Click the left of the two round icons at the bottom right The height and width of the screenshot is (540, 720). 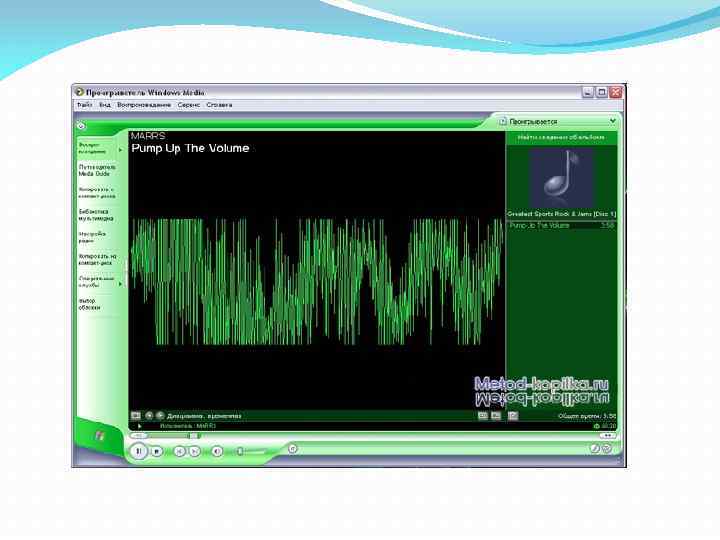(595, 448)
